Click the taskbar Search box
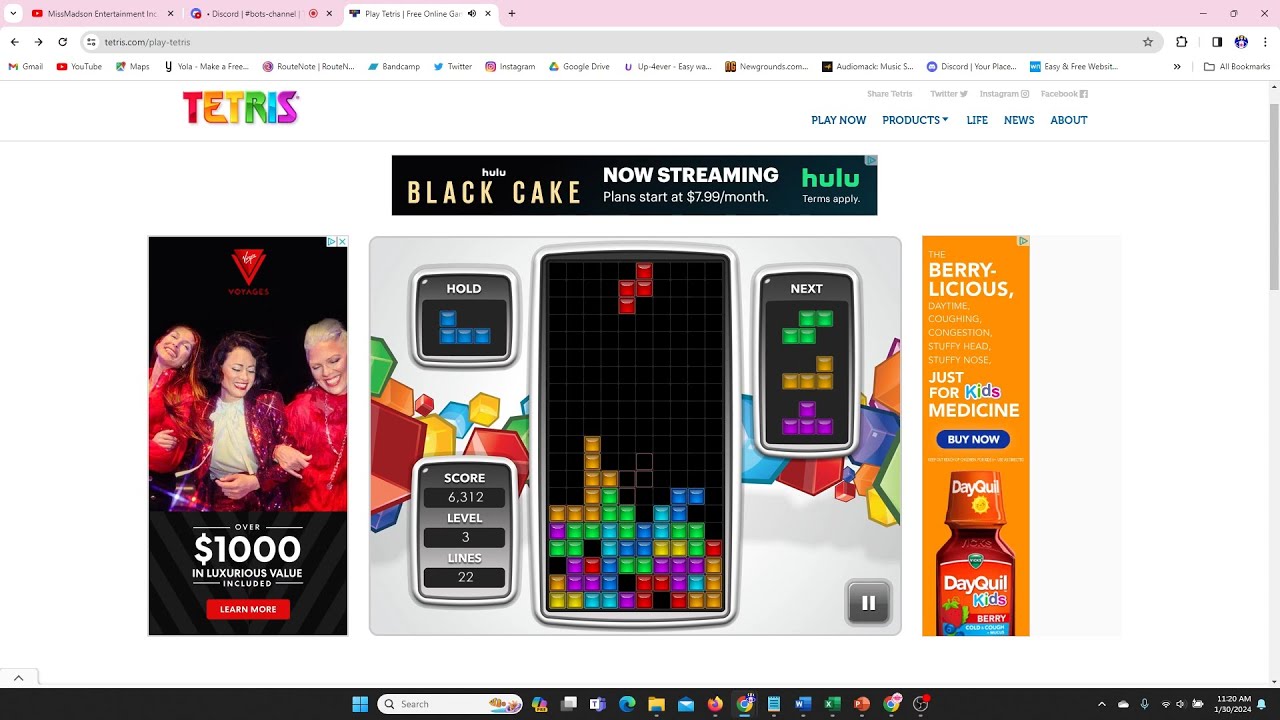Viewport: 1280px width, 720px height. click(x=450, y=704)
